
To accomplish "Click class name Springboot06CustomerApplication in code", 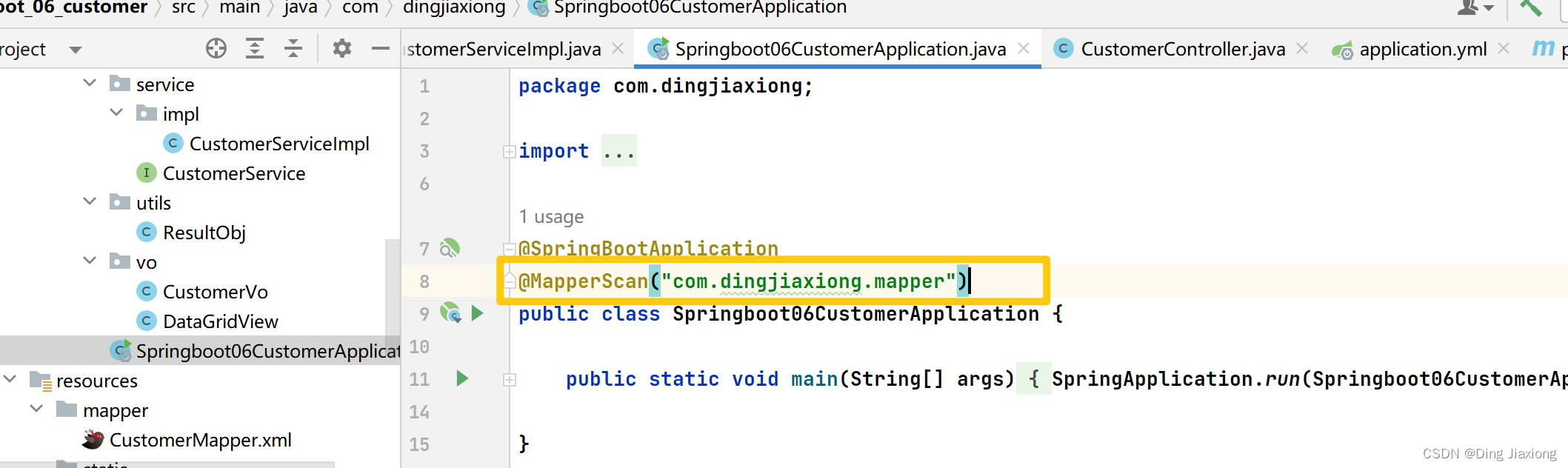I will coord(855,314).
